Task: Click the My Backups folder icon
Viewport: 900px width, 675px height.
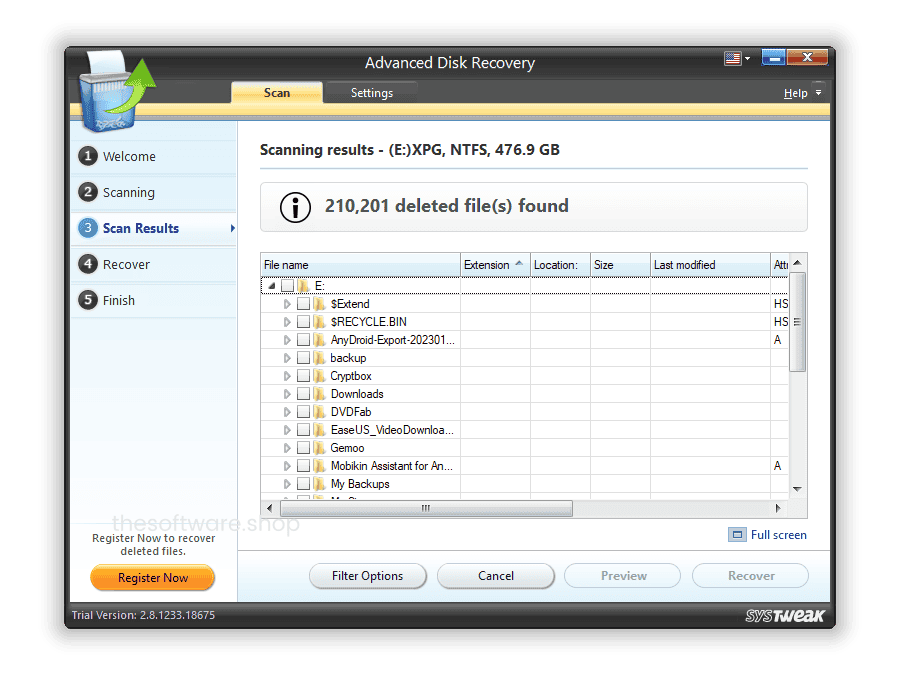Action: tap(319, 484)
